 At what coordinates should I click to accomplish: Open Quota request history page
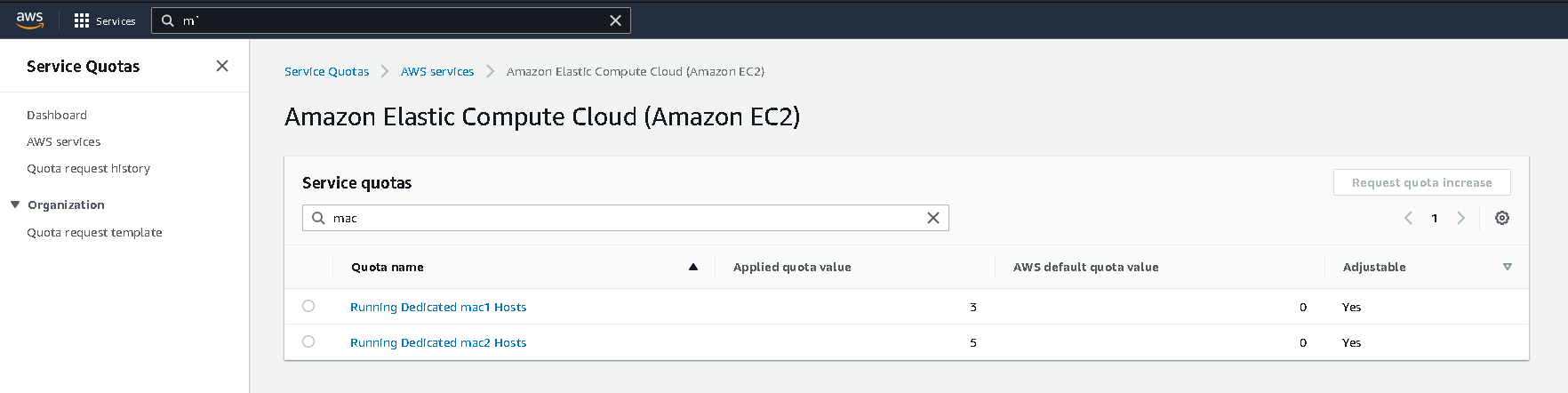pos(88,168)
